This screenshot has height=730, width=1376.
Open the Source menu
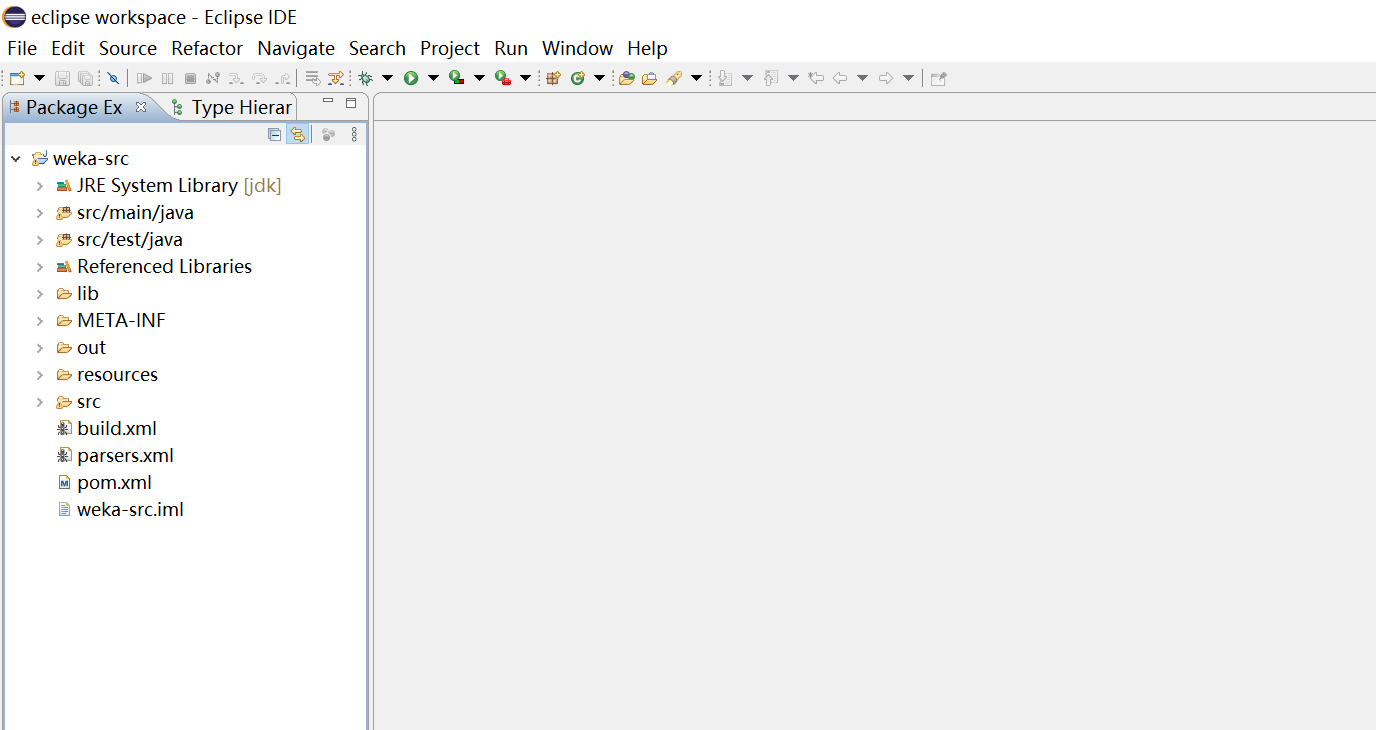click(128, 48)
